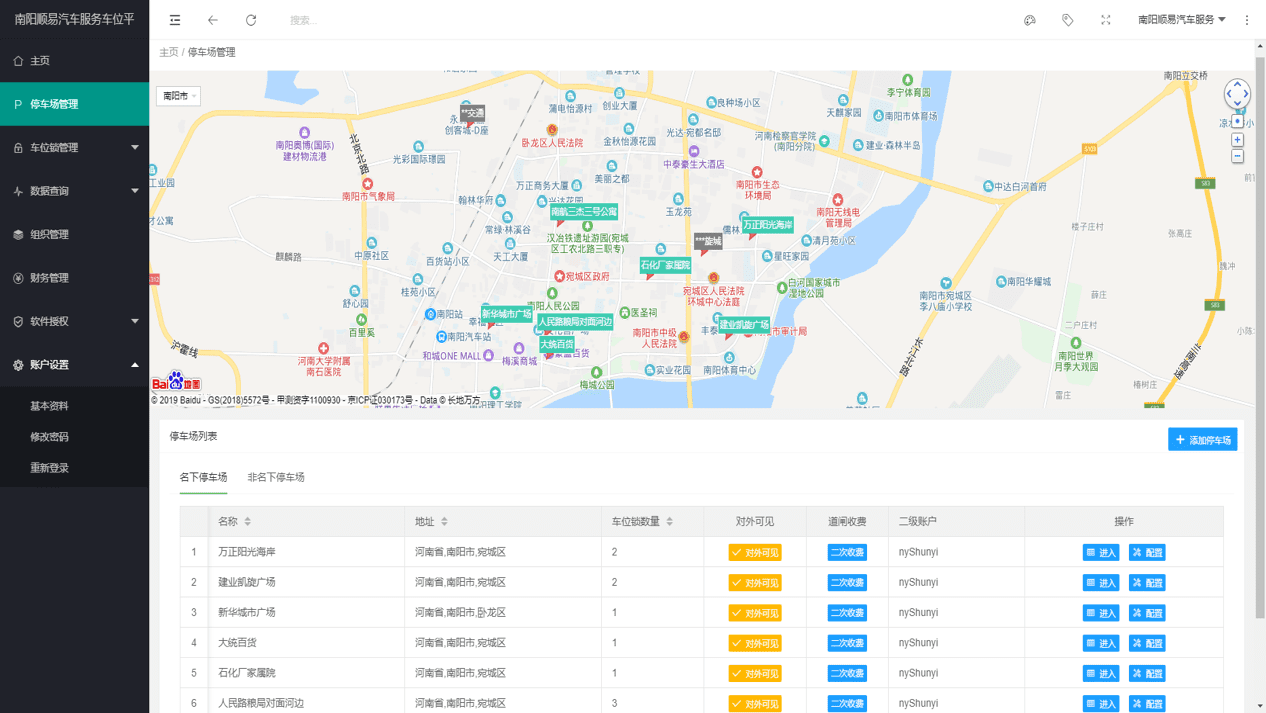Enter fullscreen mode icon
Viewport: 1266px width, 713px height.
tap(1106, 20)
